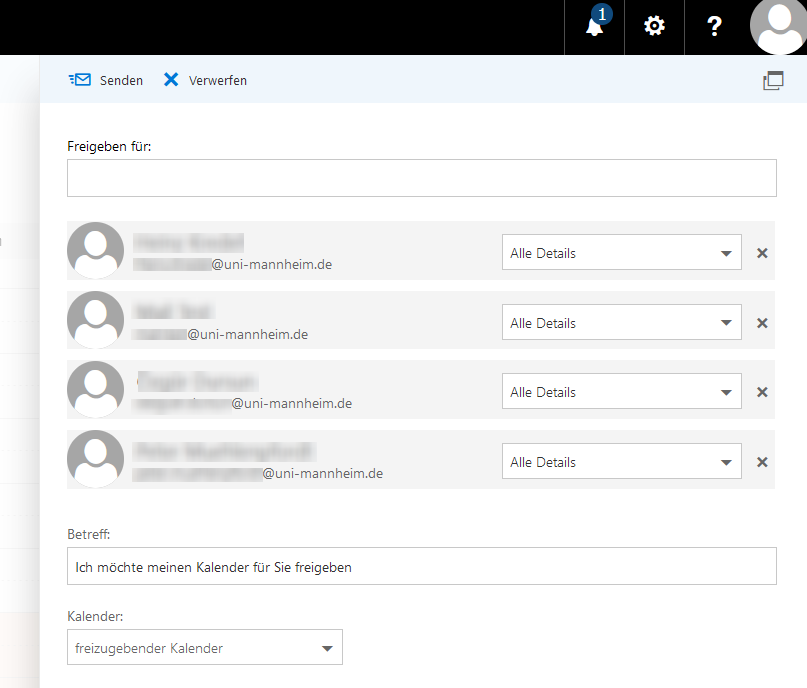Remove the second recipient with X
Screen dimensions: 807x688
(762, 323)
